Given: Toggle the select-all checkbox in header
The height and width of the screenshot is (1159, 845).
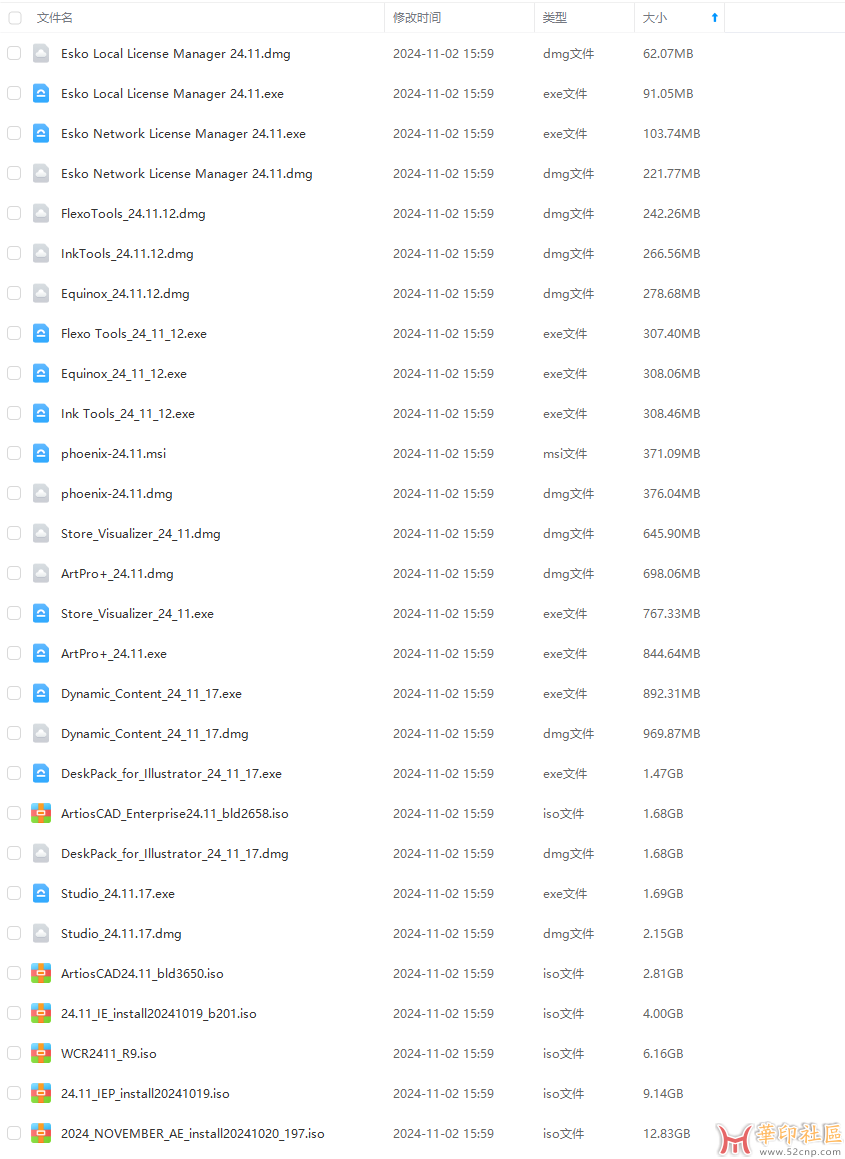Looking at the screenshot, I should click(15, 17).
